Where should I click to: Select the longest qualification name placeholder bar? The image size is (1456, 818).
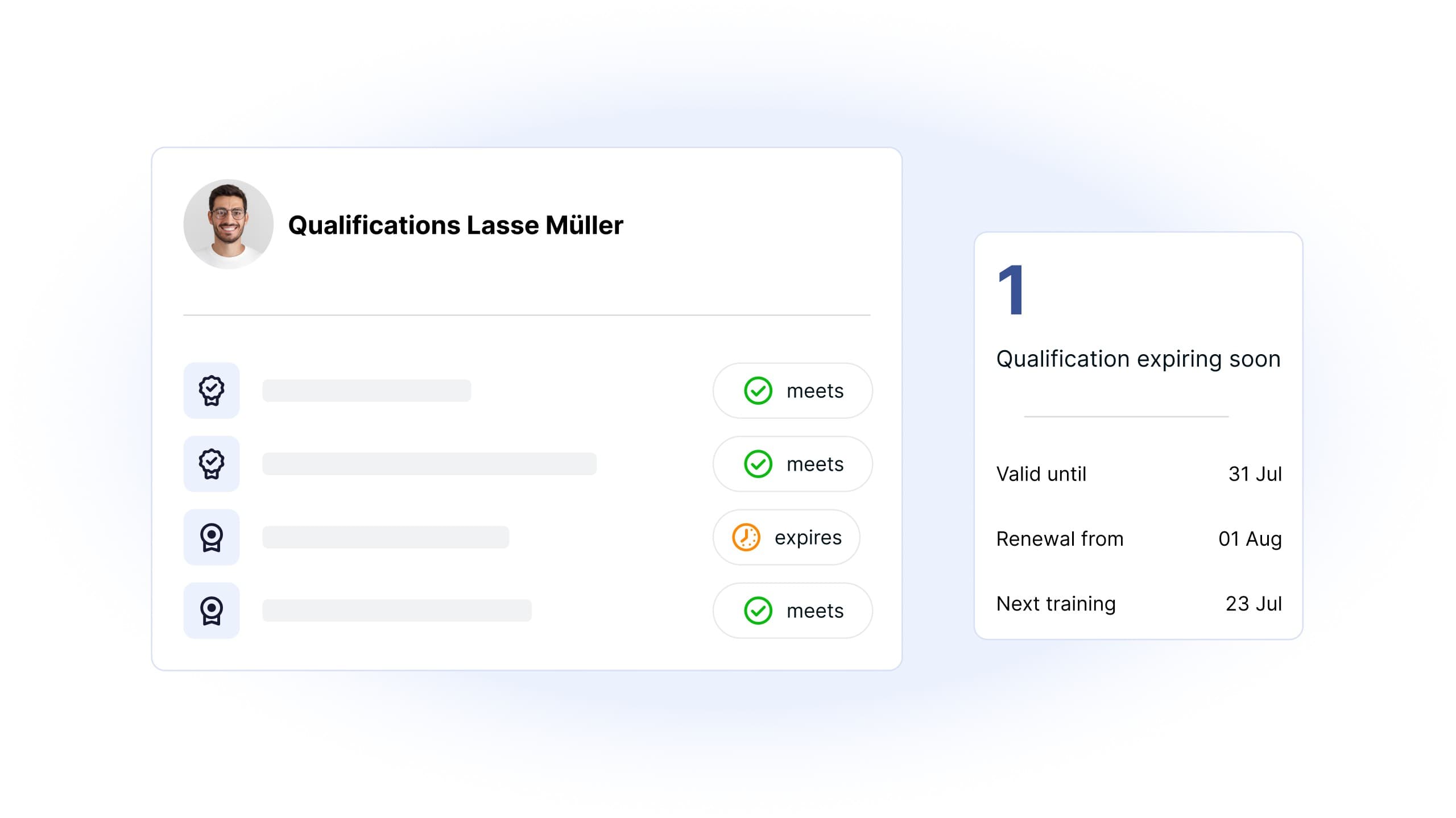coord(429,464)
